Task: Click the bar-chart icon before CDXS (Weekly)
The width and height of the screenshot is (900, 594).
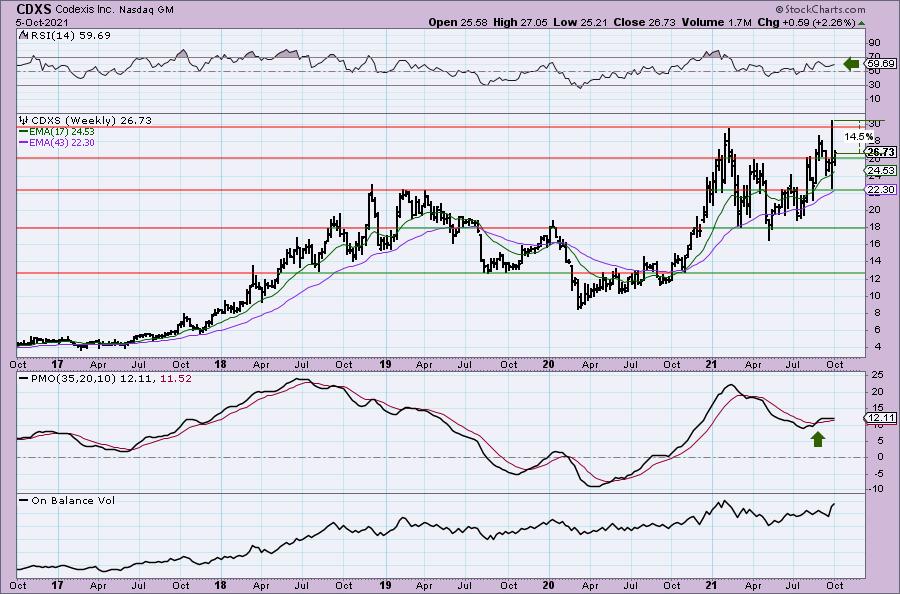Action: coord(24,120)
